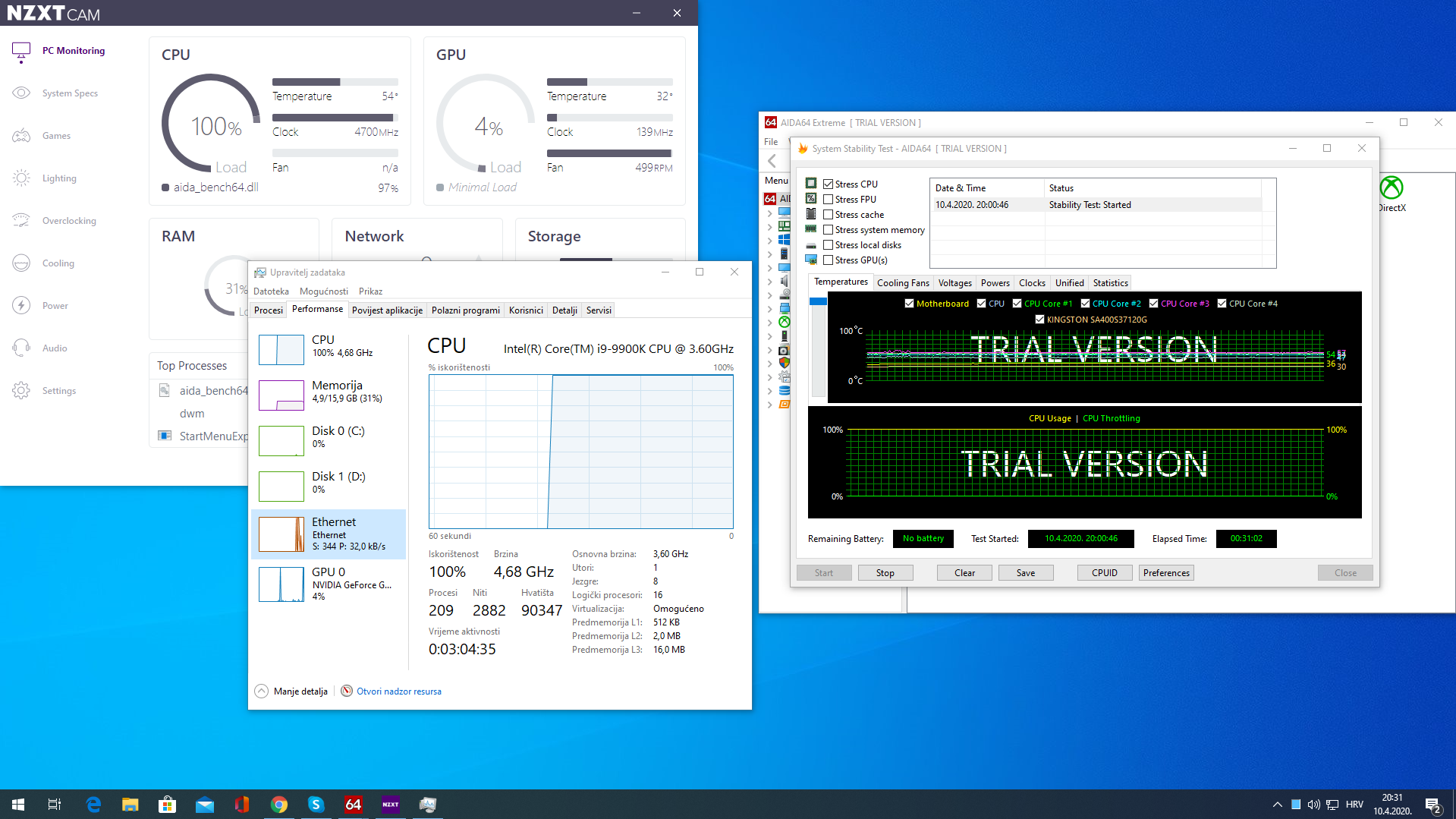The height and width of the screenshot is (819, 1456).
Task: Switch to Statistics tab in stability test
Action: point(1110,283)
